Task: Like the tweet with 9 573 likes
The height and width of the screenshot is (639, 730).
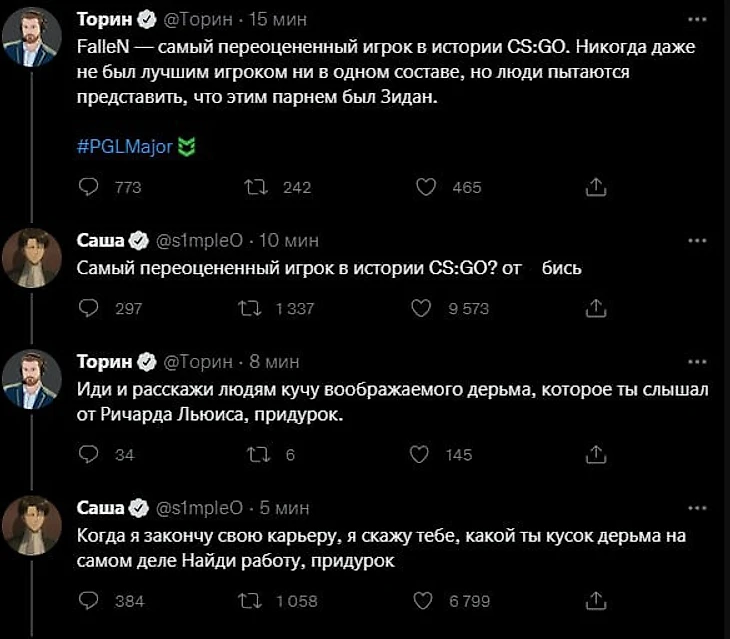Action: [x=427, y=308]
